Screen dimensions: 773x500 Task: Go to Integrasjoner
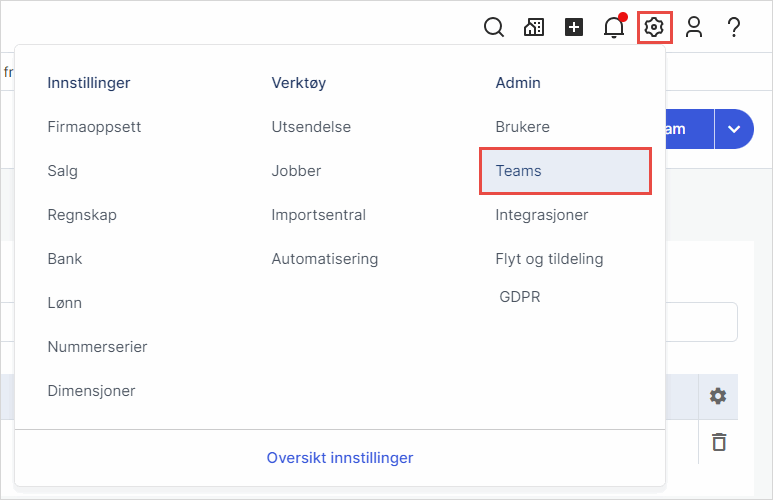pyautogui.click(x=541, y=215)
